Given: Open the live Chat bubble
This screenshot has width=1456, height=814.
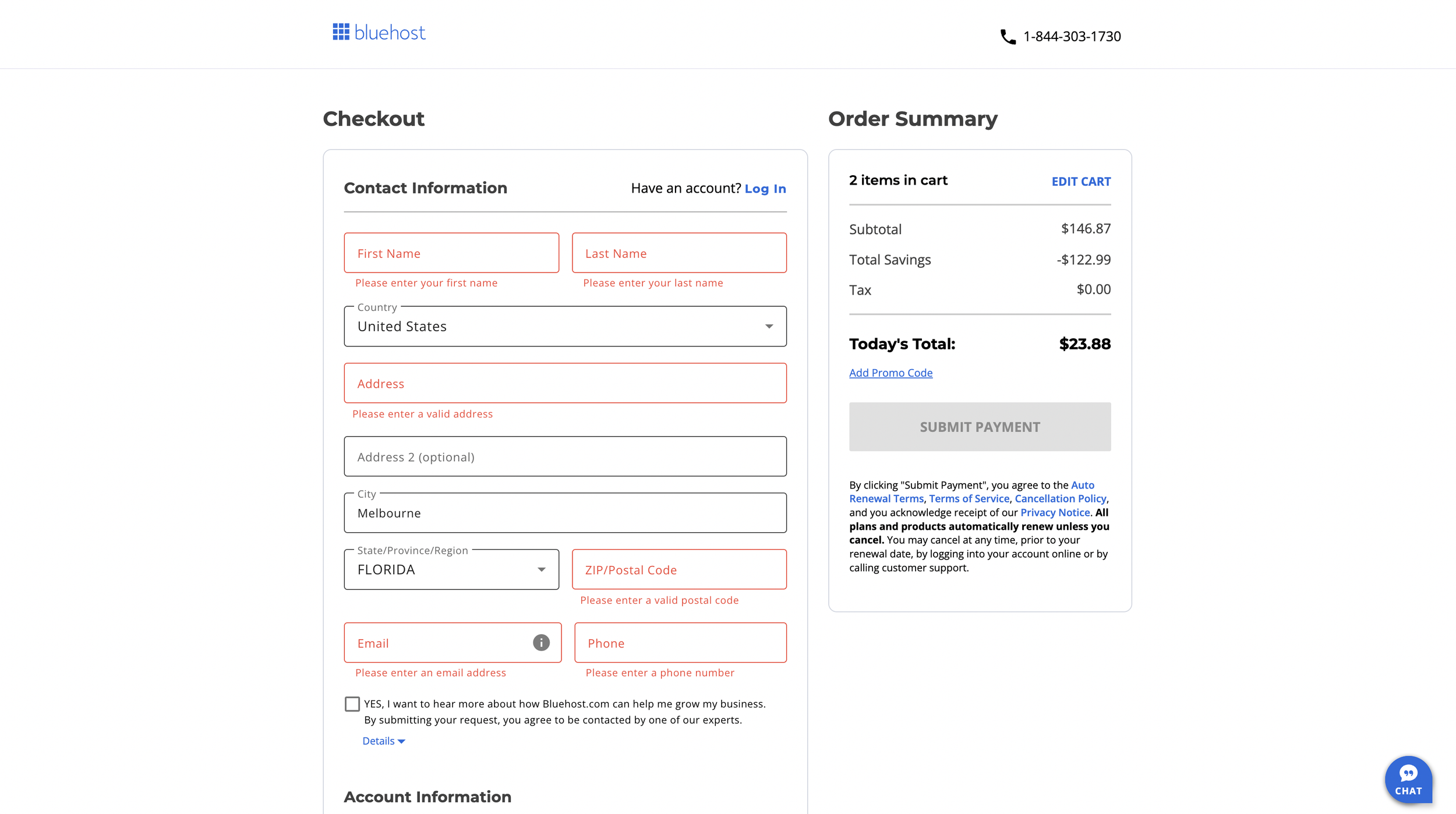Looking at the screenshot, I should pos(1408,779).
